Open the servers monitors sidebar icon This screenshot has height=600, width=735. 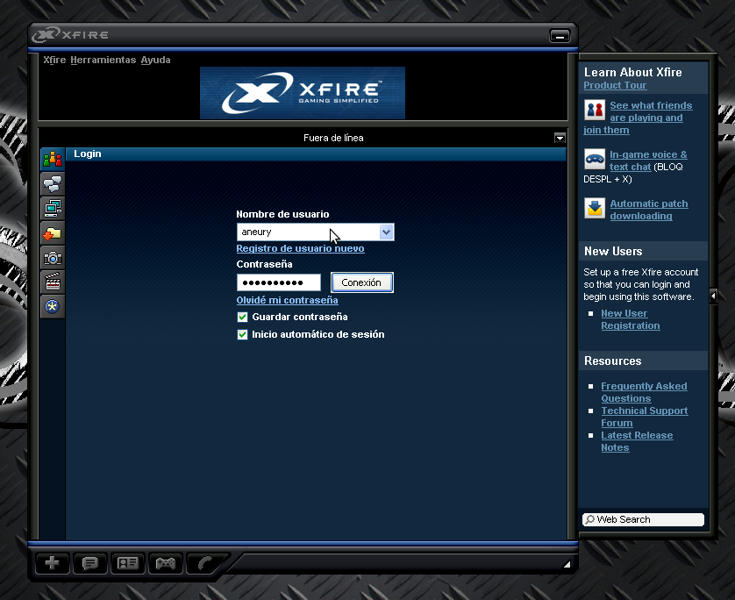coord(52,208)
